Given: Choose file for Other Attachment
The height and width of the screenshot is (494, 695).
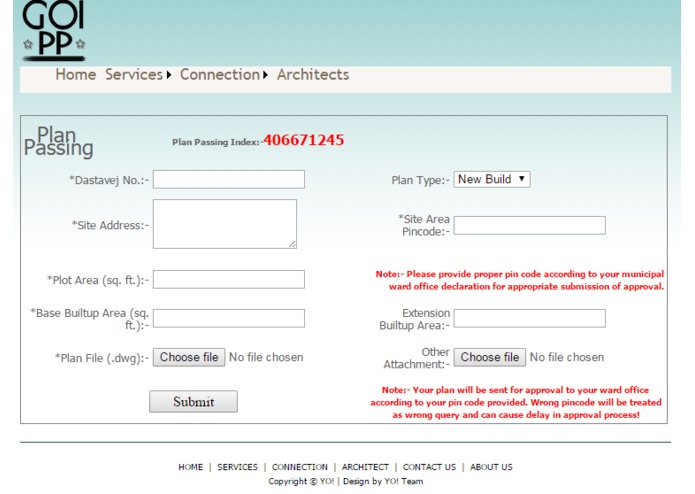Looking at the screenshot, I should pyautogui.click(x=490, y=358).
